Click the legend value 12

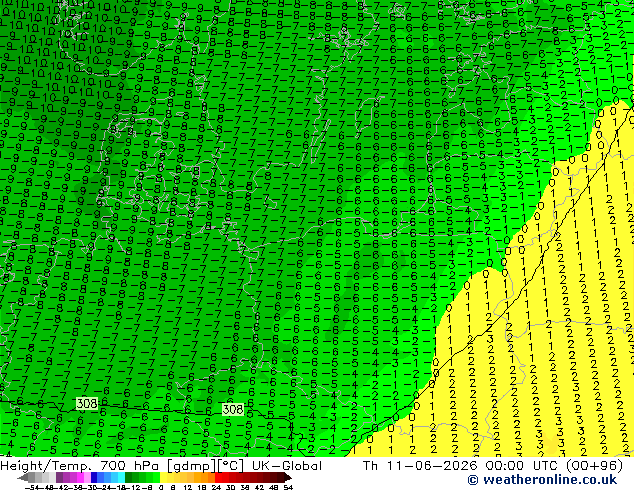(x=188, y=488)
